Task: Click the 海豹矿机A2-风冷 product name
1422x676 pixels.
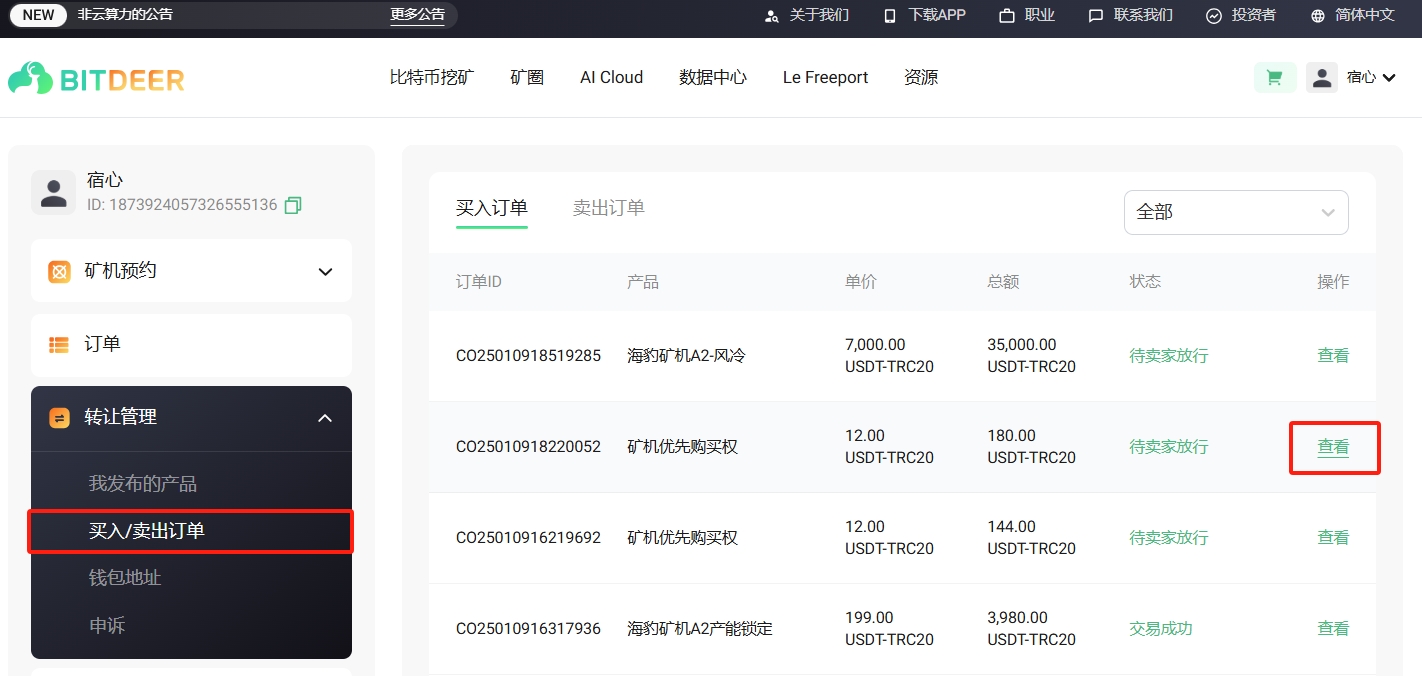Action: pyautogui.click(x=687, y=355)
